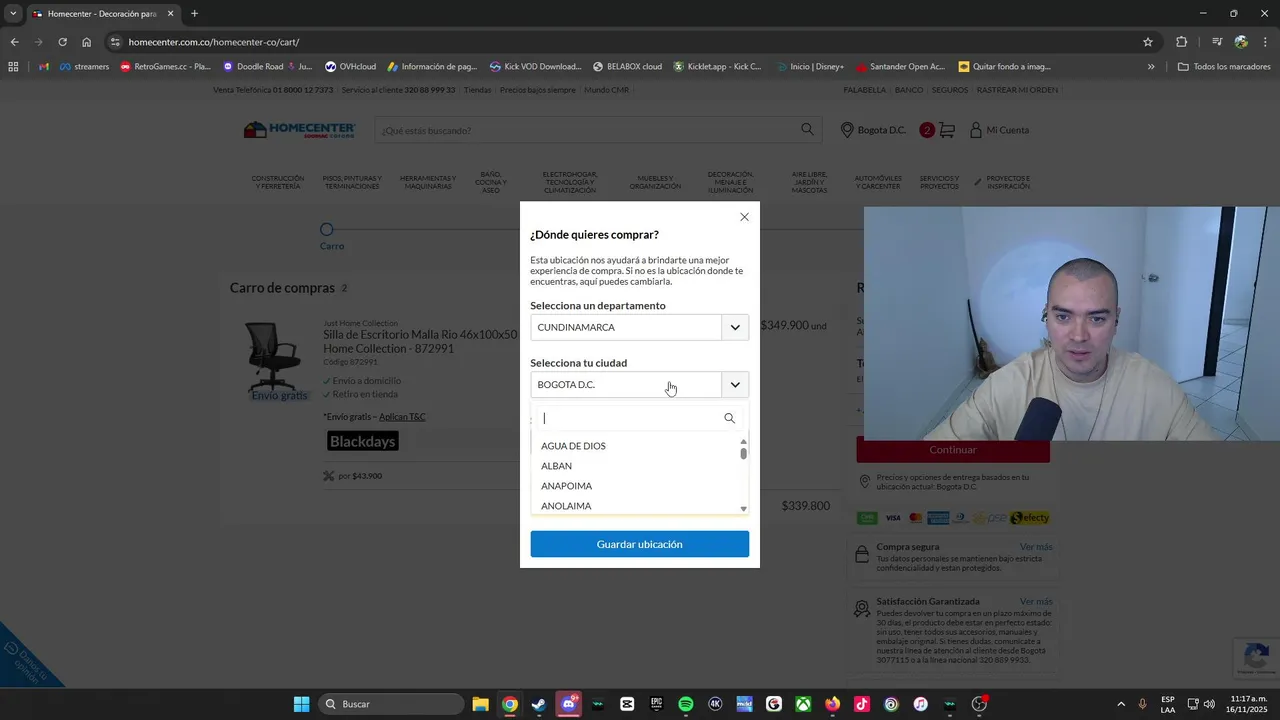
Task: Open the Windows Start menu
Action: (x=301, y=704)
